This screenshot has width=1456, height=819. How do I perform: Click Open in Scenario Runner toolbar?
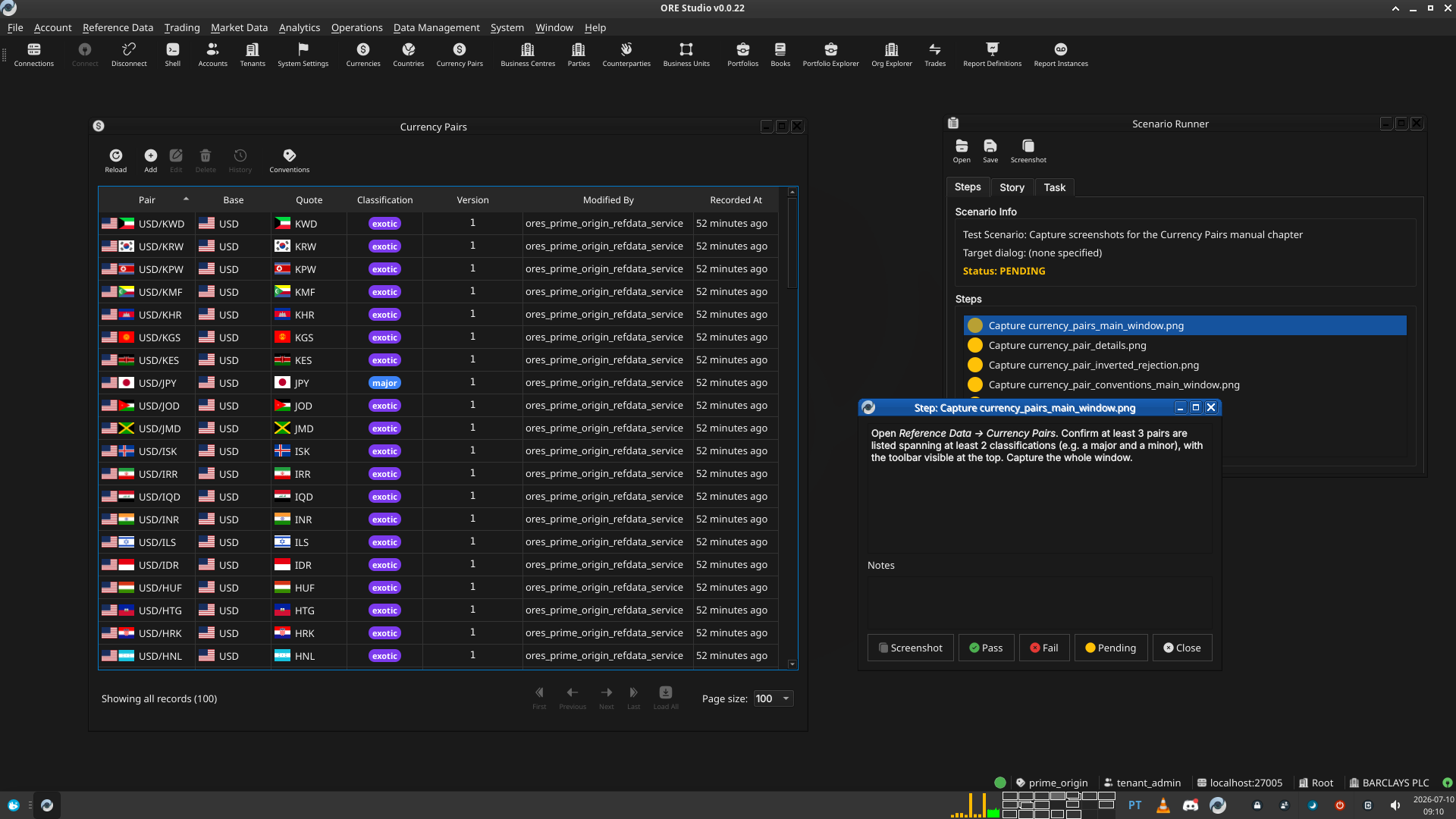(x=962, y=151)
